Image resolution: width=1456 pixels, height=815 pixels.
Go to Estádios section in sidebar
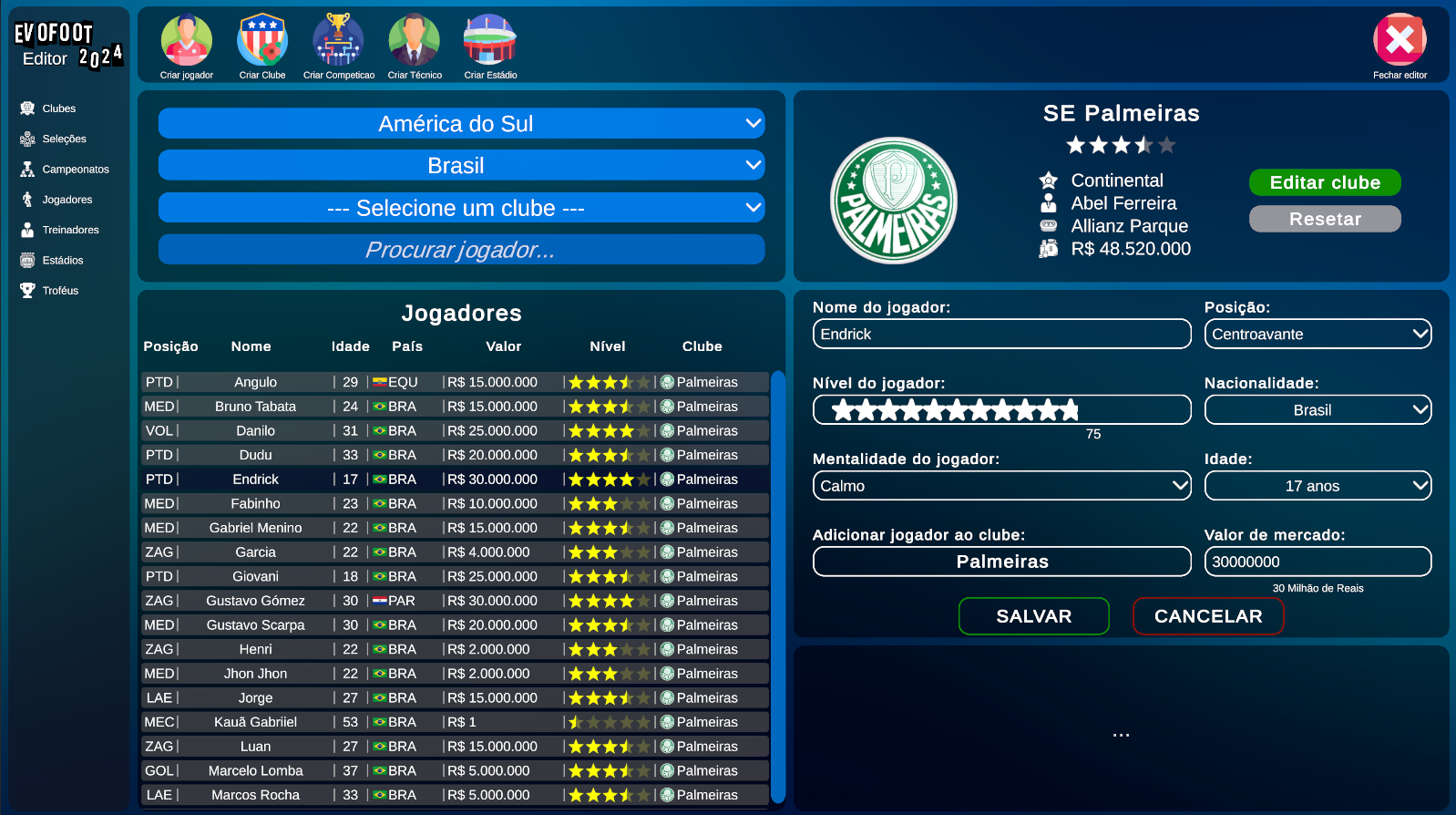[63, 260]
